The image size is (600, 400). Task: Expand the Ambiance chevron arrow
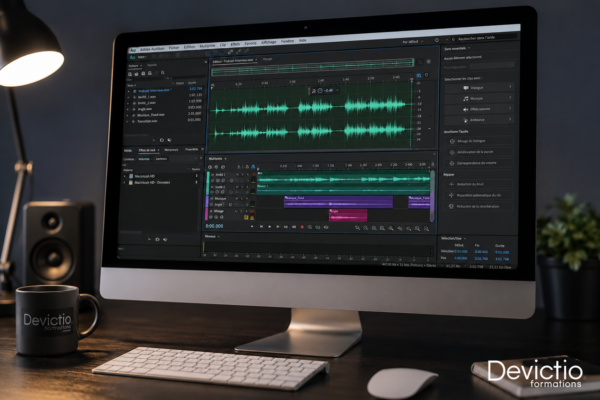pyautogui.click(x=510, y=119)
